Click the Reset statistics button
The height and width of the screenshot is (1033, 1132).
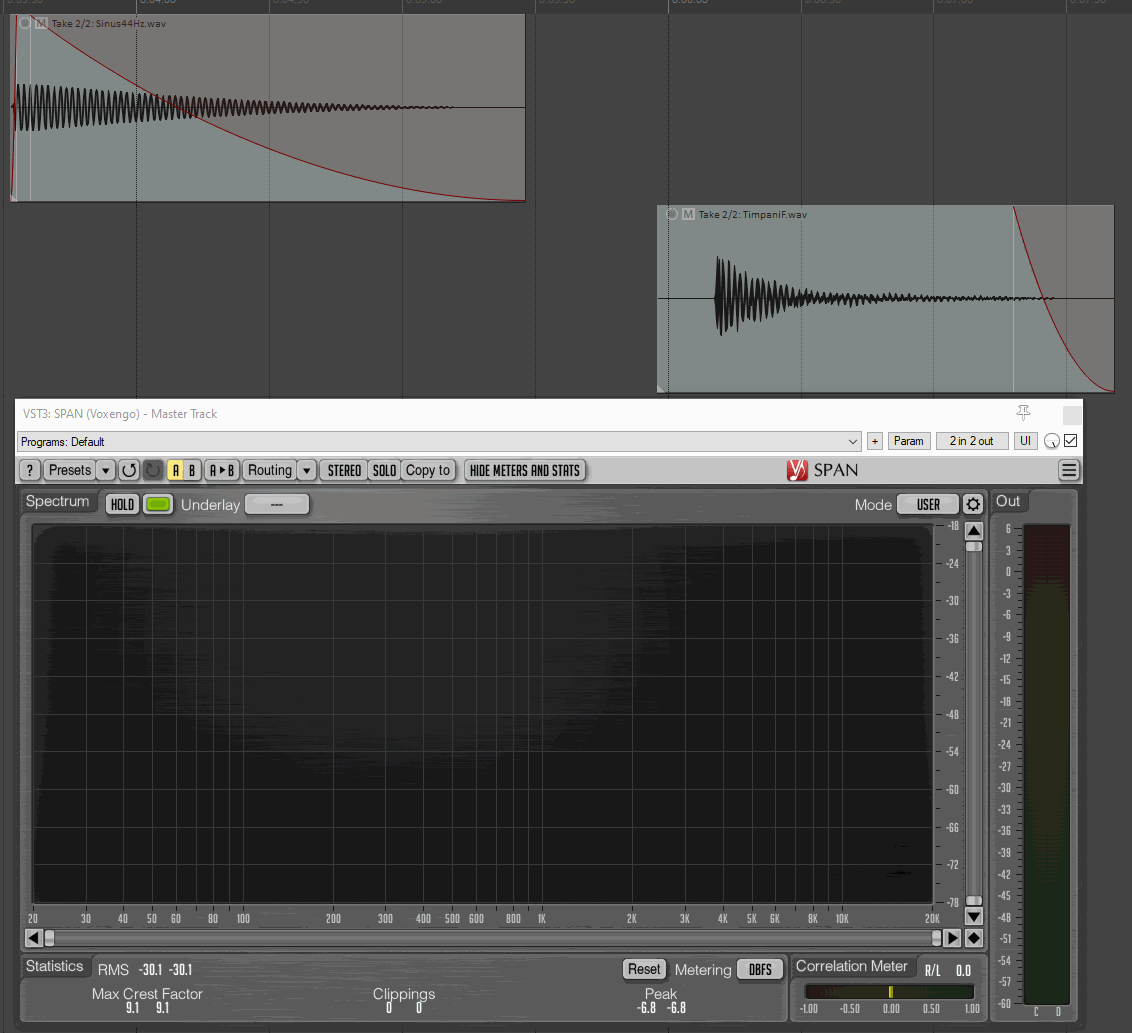click(x=644, y=969)
